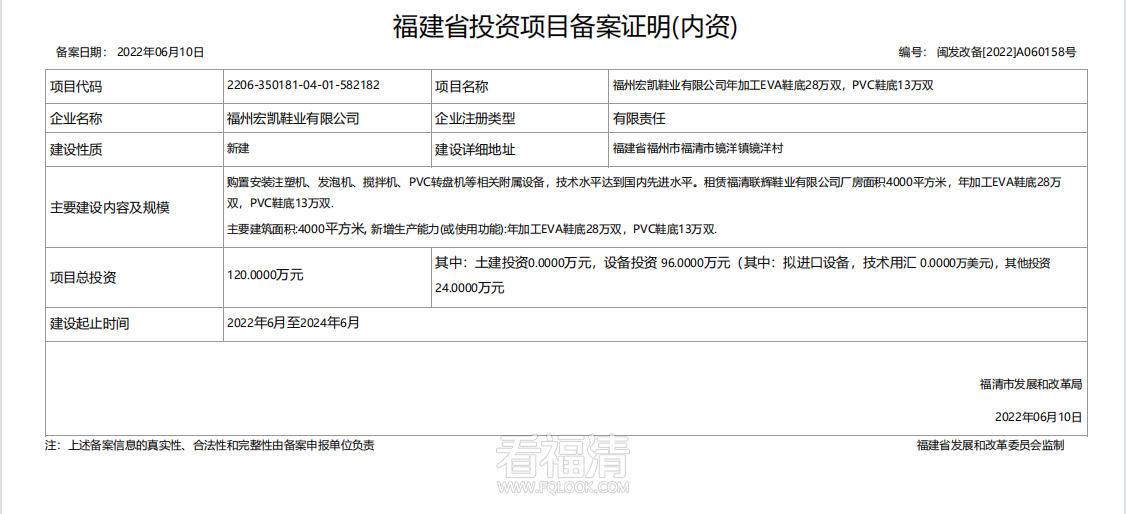The height and width of the screenshot is (514, 1126).
Task: Select the line beginning 购置安装注塑机
Action: (643, 182)
